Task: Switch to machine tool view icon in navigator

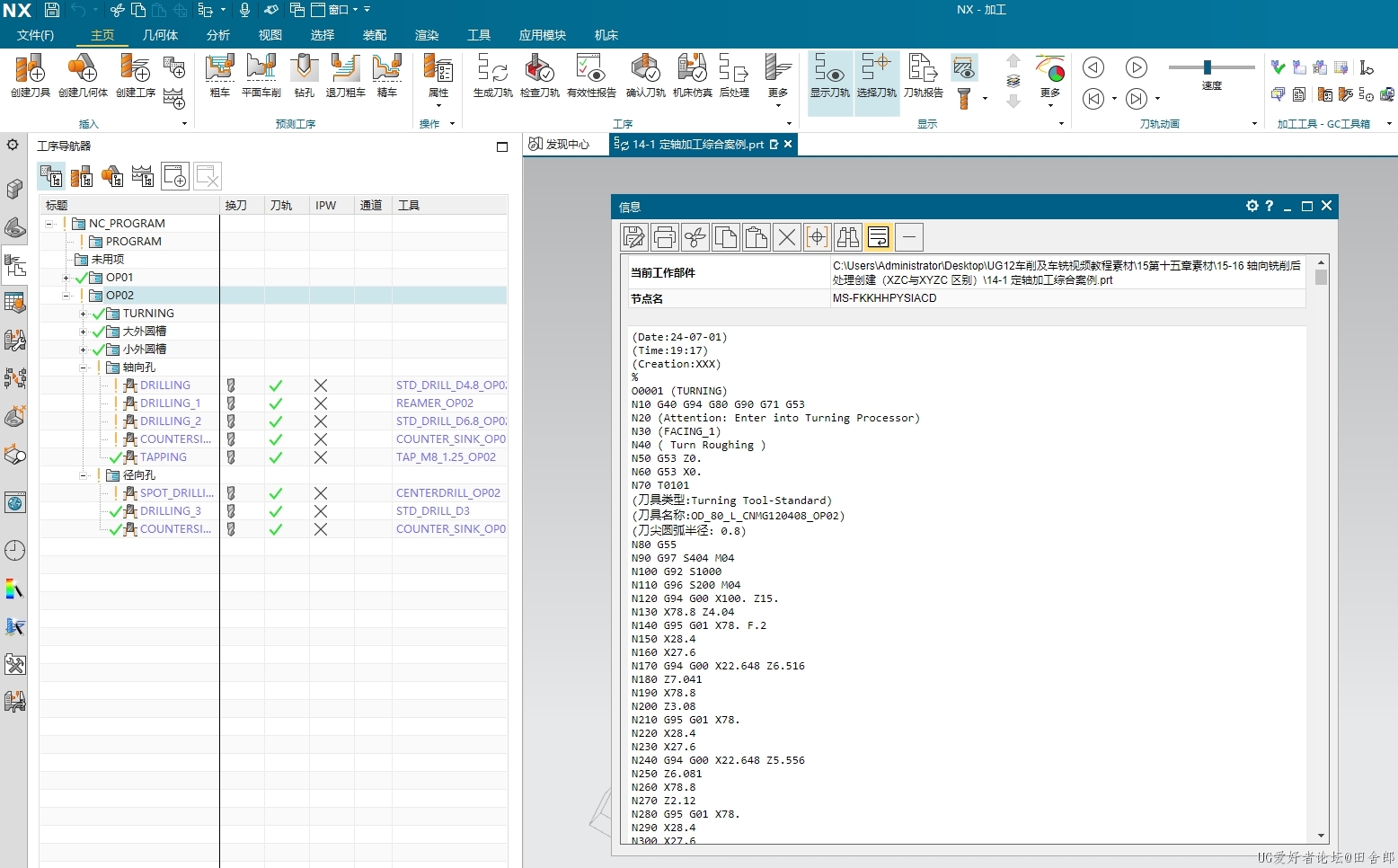Action: [82, 176]
